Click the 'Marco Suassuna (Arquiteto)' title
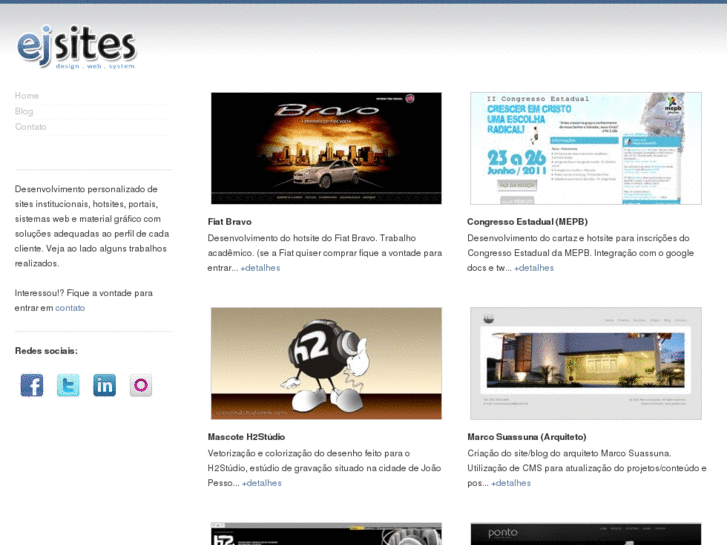Image resolution: width=727 pixels, height=545 pixels. (527, 437)
